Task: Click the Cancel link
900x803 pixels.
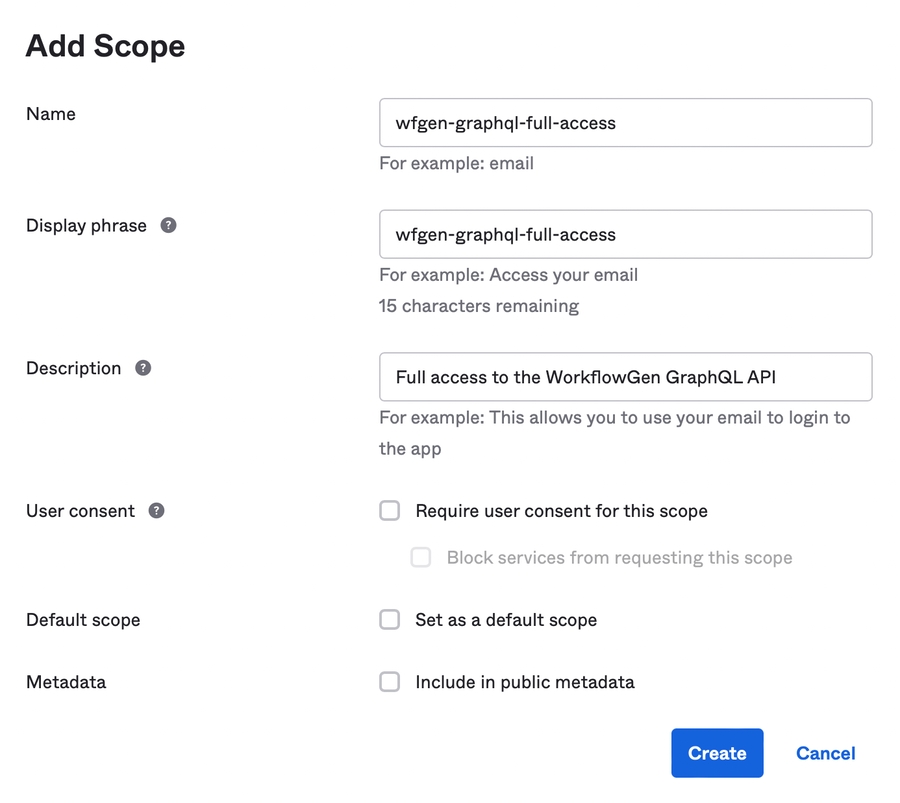Action: [825, 753]
